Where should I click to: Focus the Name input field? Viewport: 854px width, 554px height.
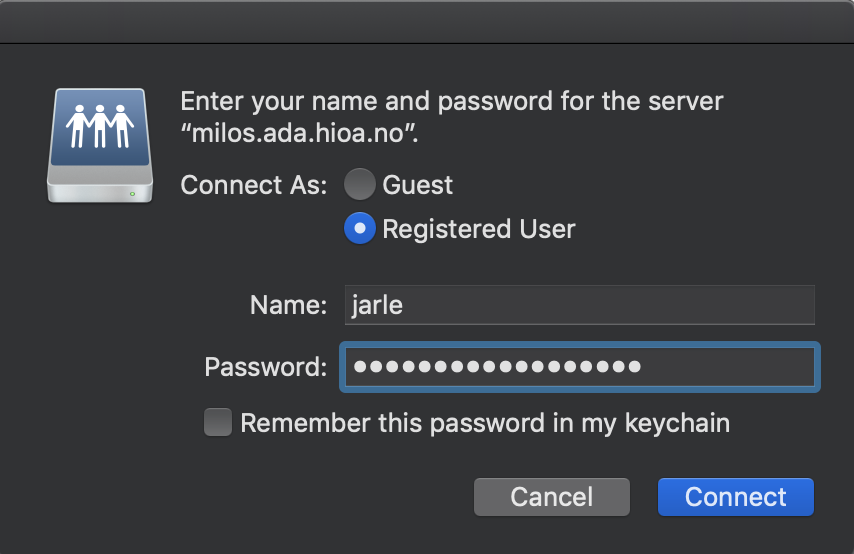pos(580,305)
